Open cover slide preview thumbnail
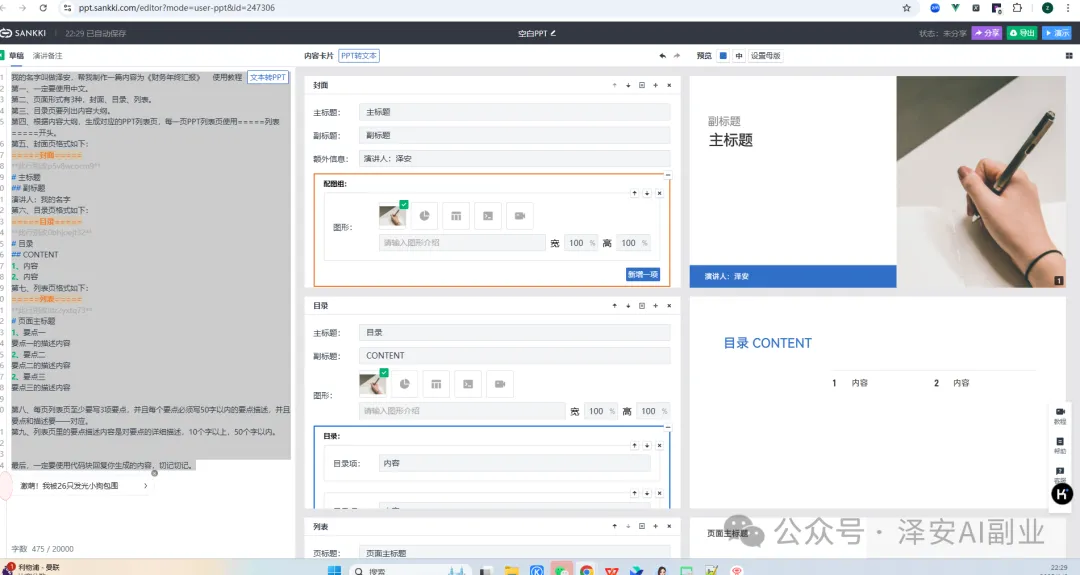The image size is (1080, 575). tap(878, 182)
